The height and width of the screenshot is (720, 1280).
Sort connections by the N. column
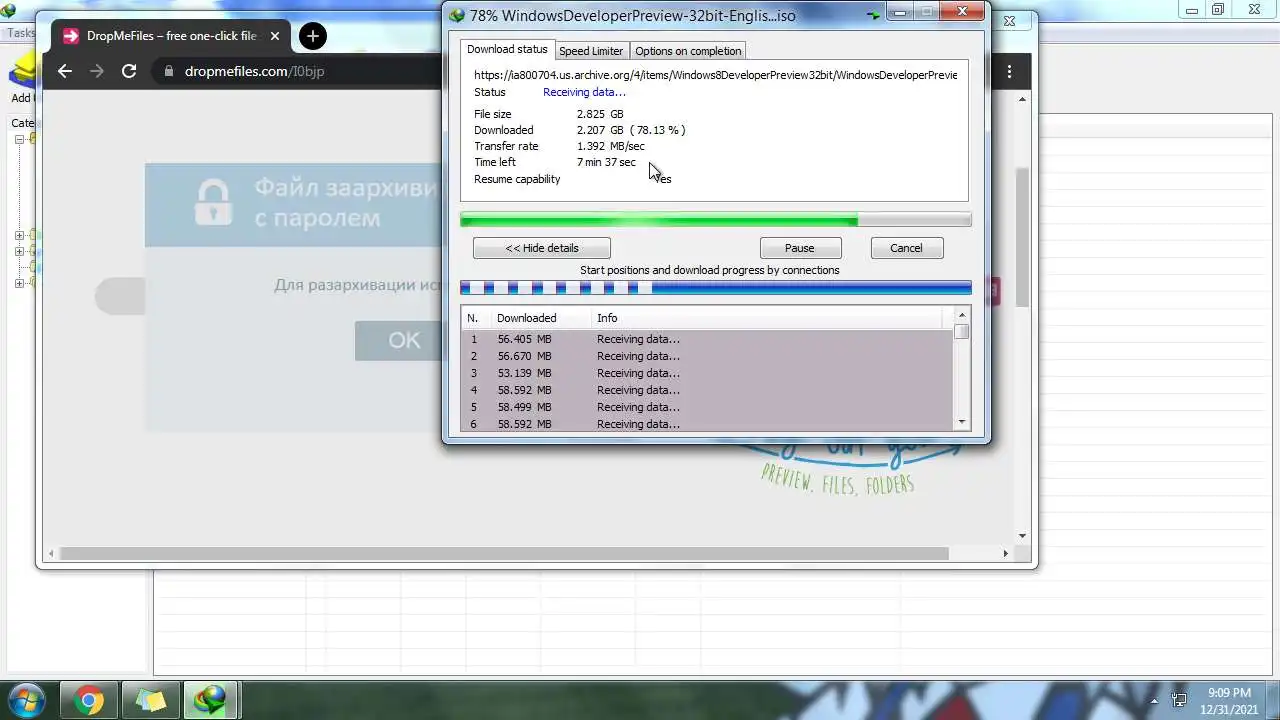(476, 318)
